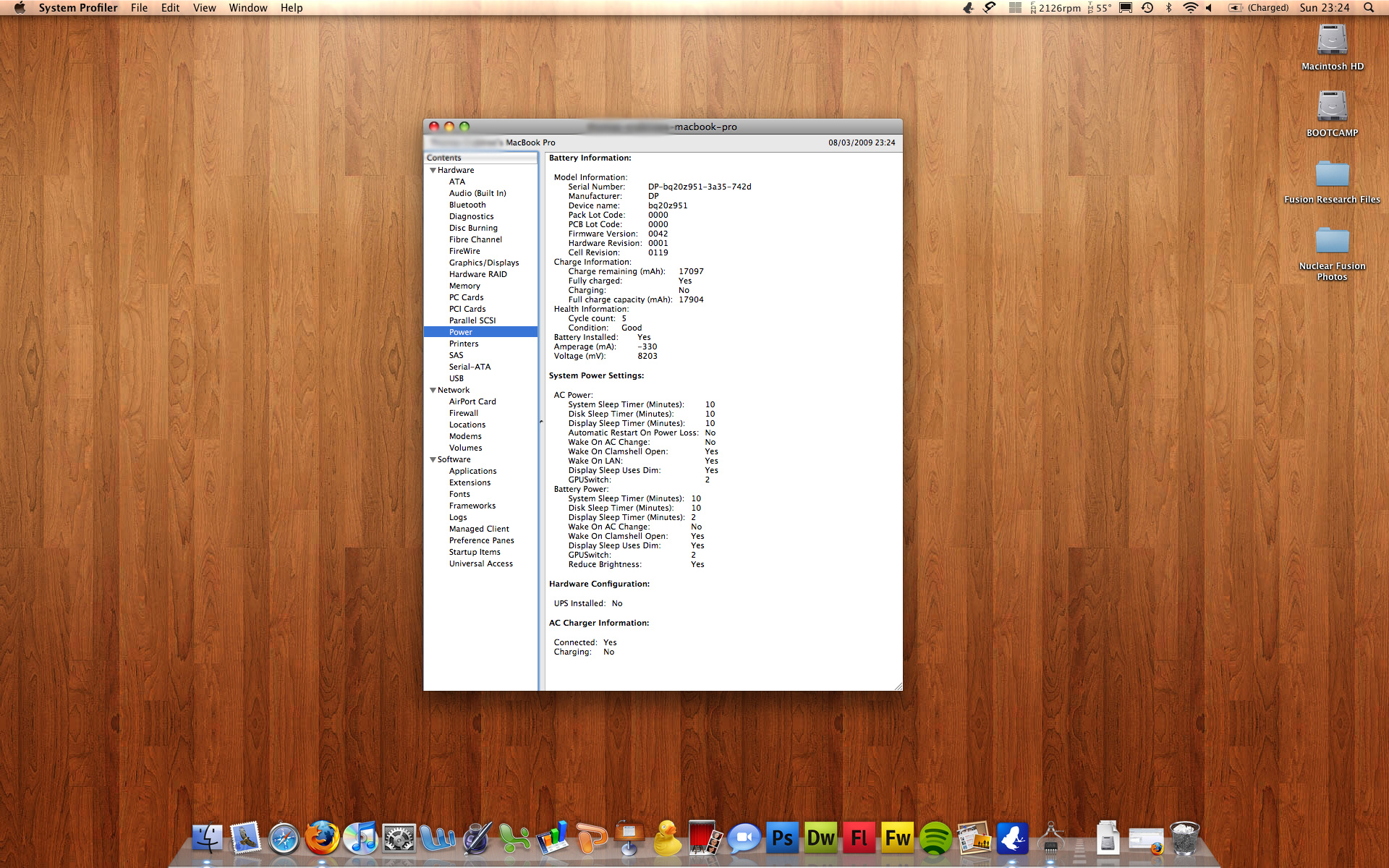Open the Bluetooth menu bar icon

(1168, 8)
